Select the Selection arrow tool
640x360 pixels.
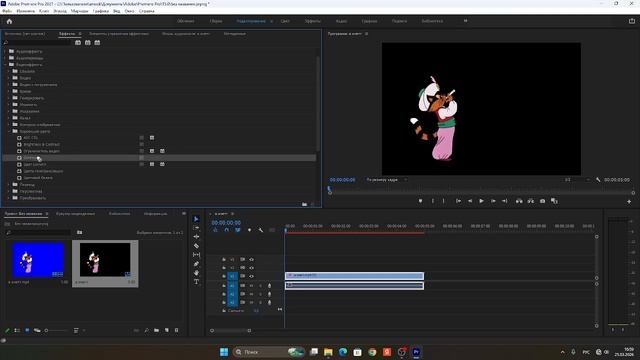196,219
